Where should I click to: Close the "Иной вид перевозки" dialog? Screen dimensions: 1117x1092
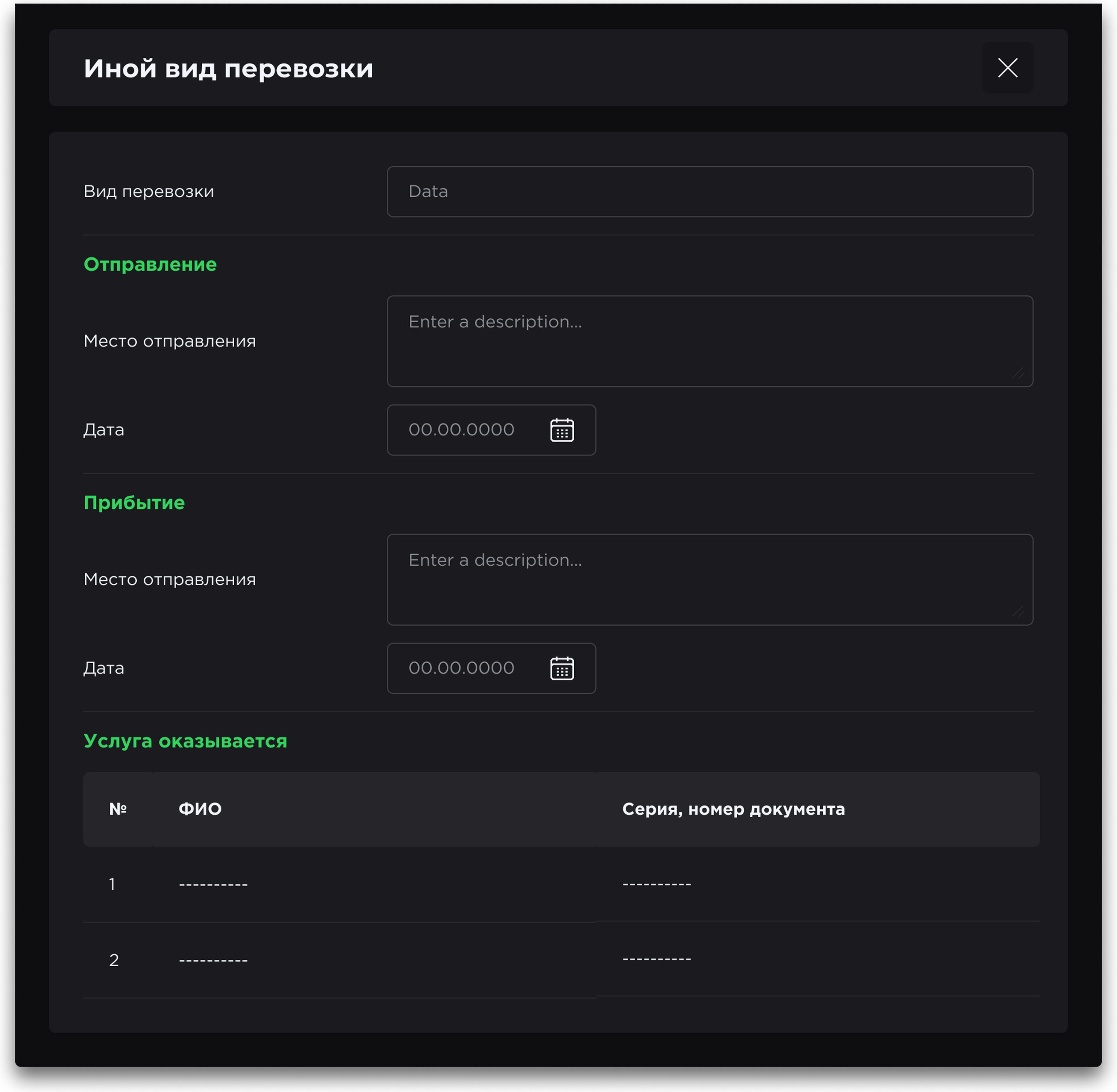coord(1007,68)
